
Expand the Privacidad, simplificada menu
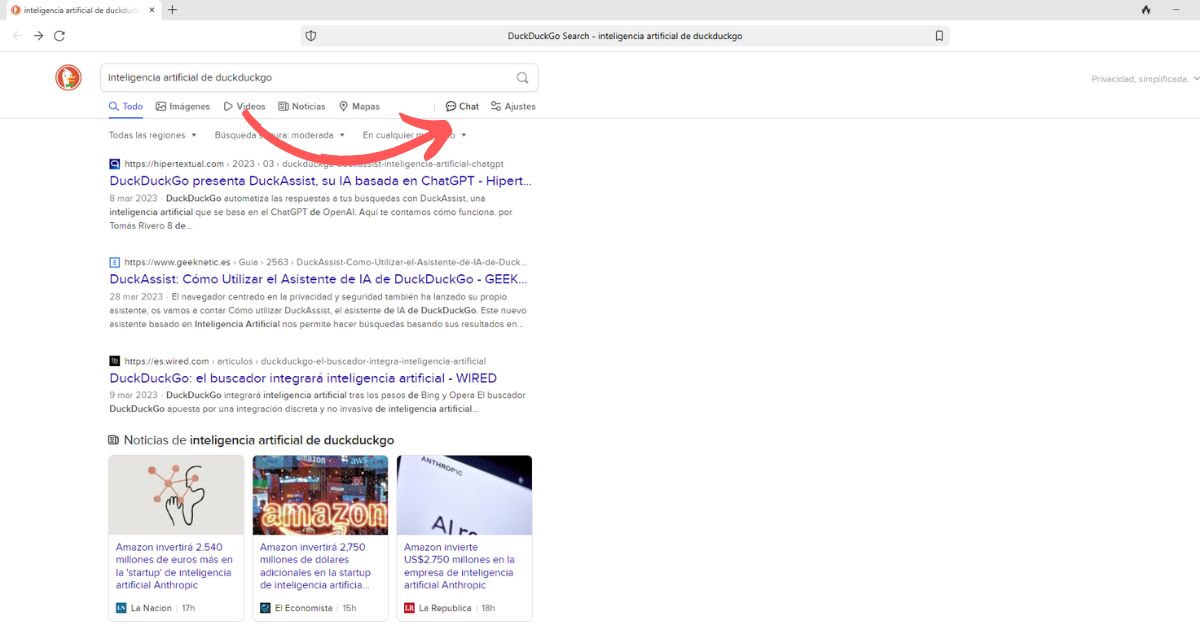[x=1144, y=78]
